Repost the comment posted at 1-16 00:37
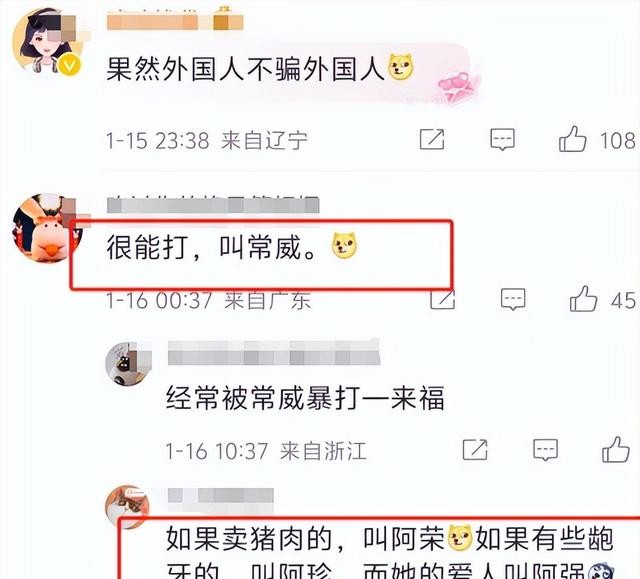The height and width of the screenshot is (579, 640). click(x=442, y=300)
